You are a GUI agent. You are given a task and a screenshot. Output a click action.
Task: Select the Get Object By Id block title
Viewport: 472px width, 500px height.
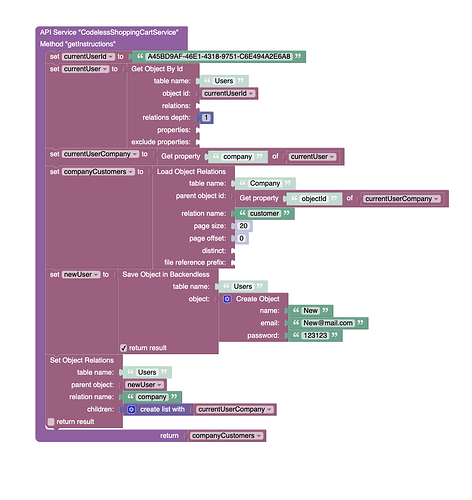(x=157, y=69)
